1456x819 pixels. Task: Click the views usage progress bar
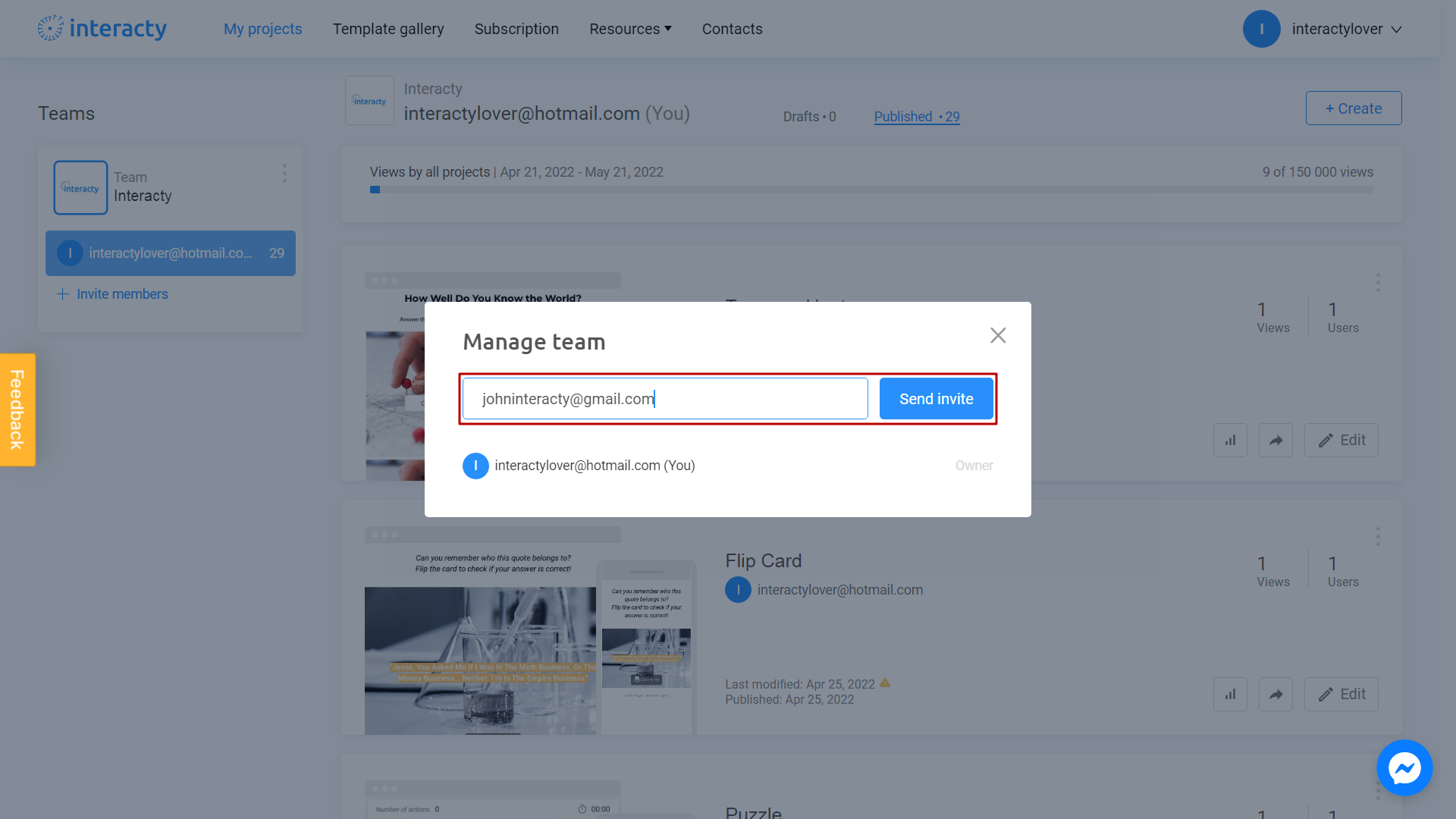click(871, 190)
